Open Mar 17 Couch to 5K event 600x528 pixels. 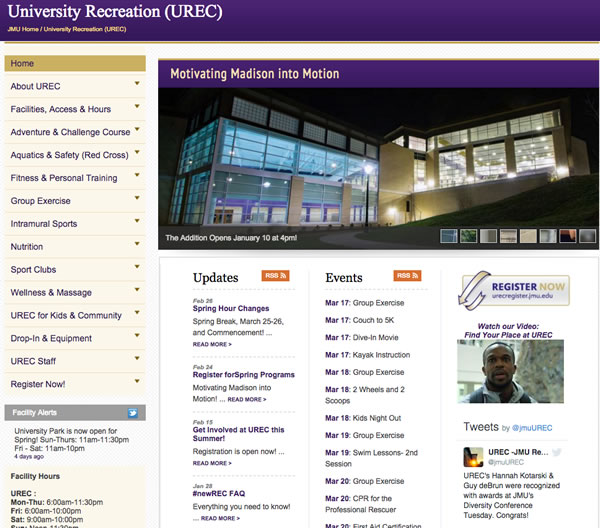tap(359, 320)
